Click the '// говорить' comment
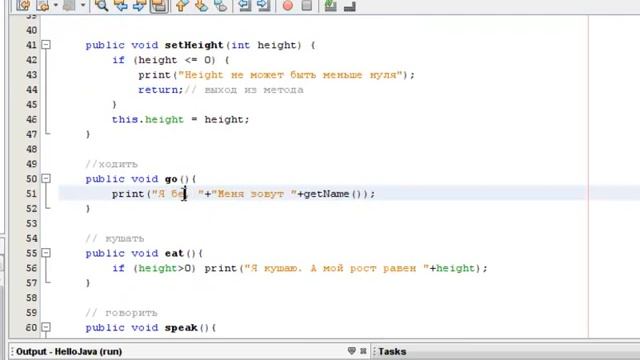640x360 pixels. pos(121,313)
